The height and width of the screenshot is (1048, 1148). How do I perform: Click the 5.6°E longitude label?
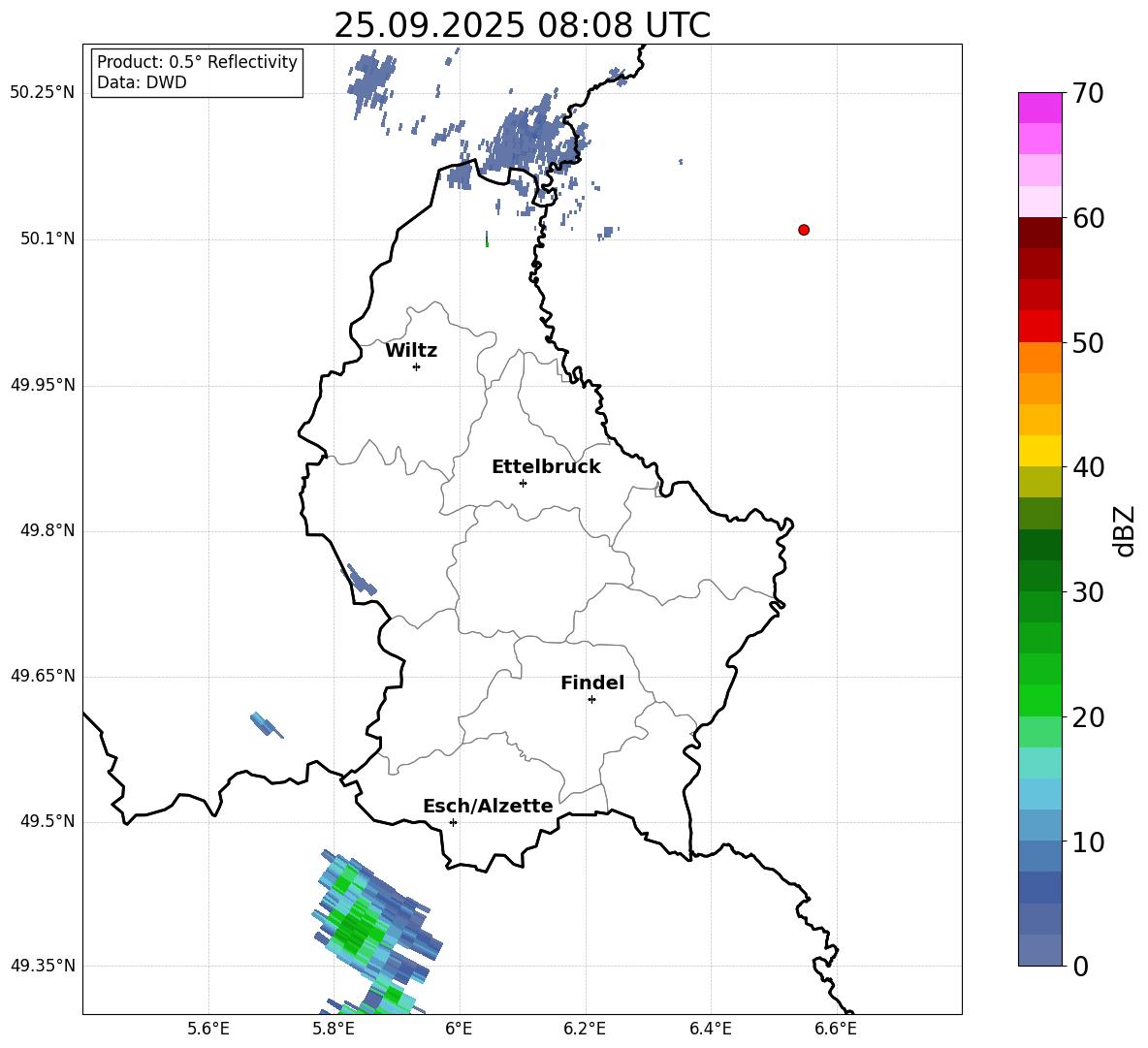[208, 1029]
